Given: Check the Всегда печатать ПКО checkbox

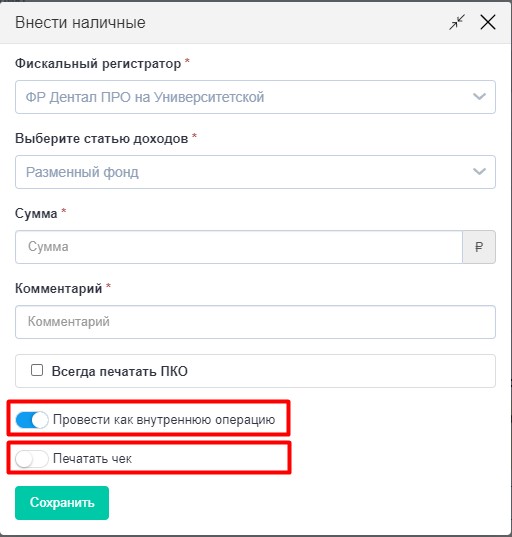Looking at the screenshot, I should 37,370.
